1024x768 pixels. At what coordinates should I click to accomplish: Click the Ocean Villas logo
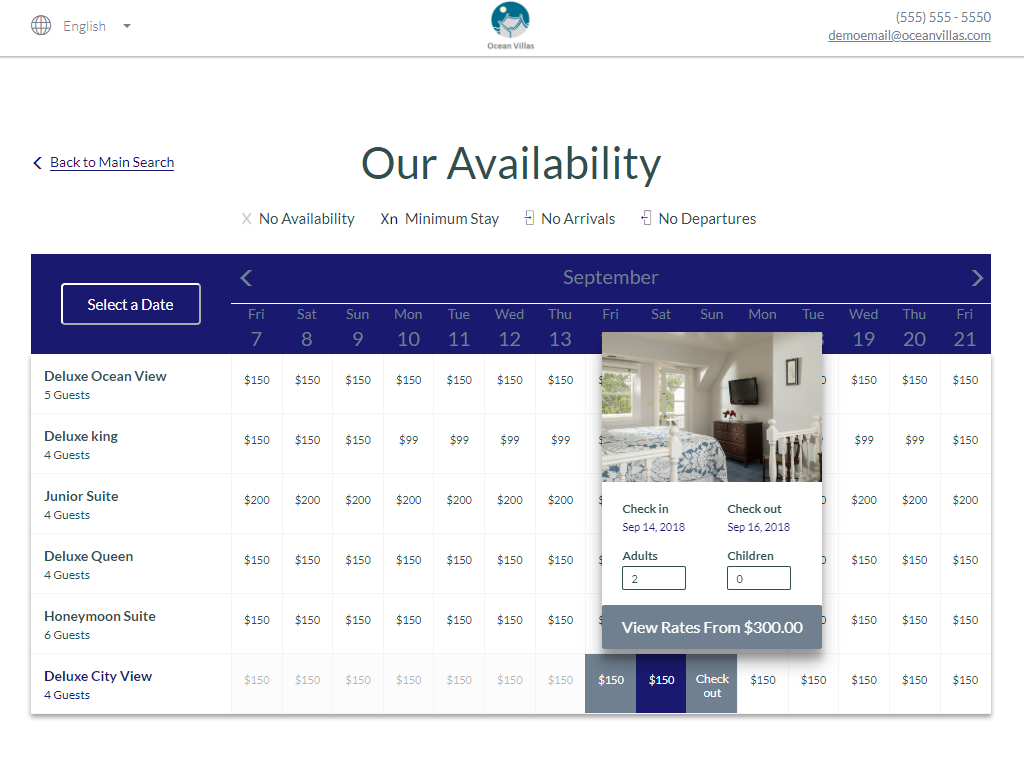pyautogui.click(x=511, y=26)
